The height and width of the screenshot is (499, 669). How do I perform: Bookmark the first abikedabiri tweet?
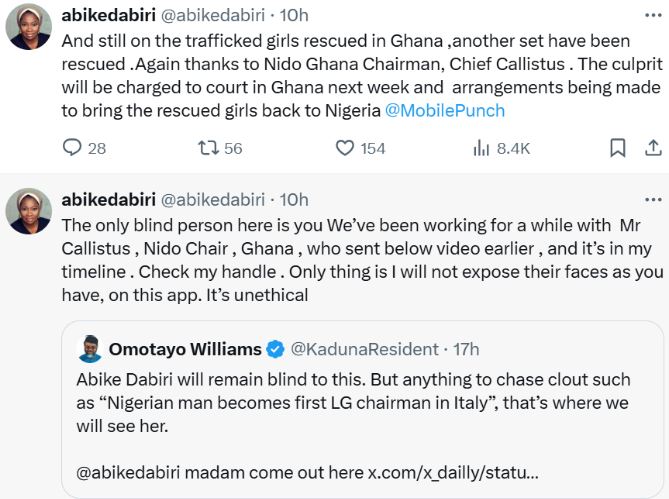point(618,148)
